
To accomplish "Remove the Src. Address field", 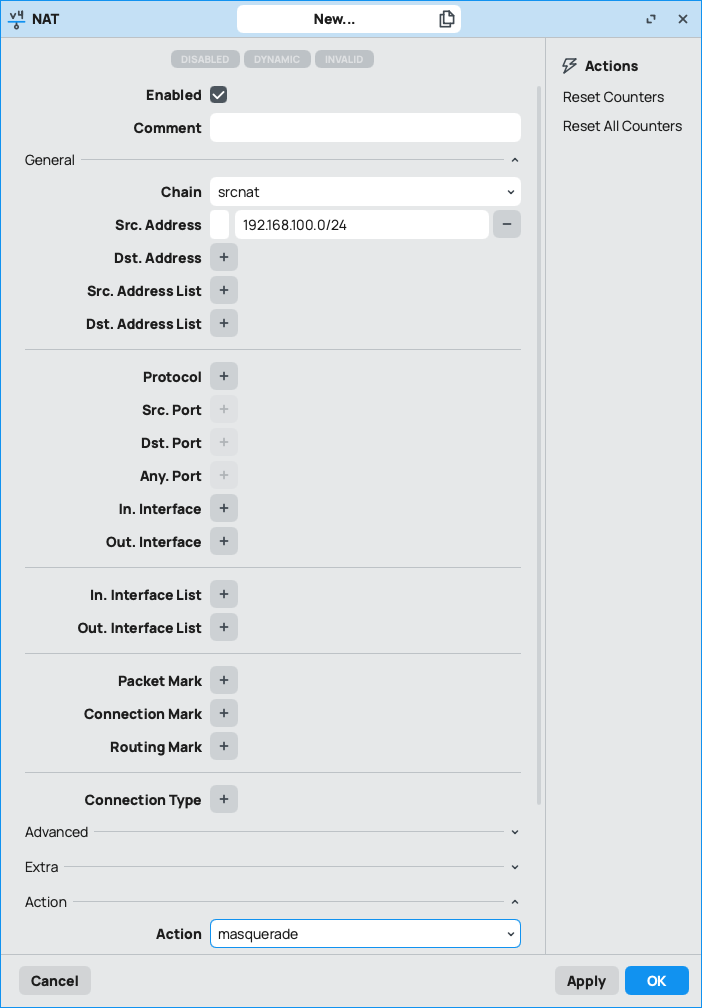I will point(506,224).
